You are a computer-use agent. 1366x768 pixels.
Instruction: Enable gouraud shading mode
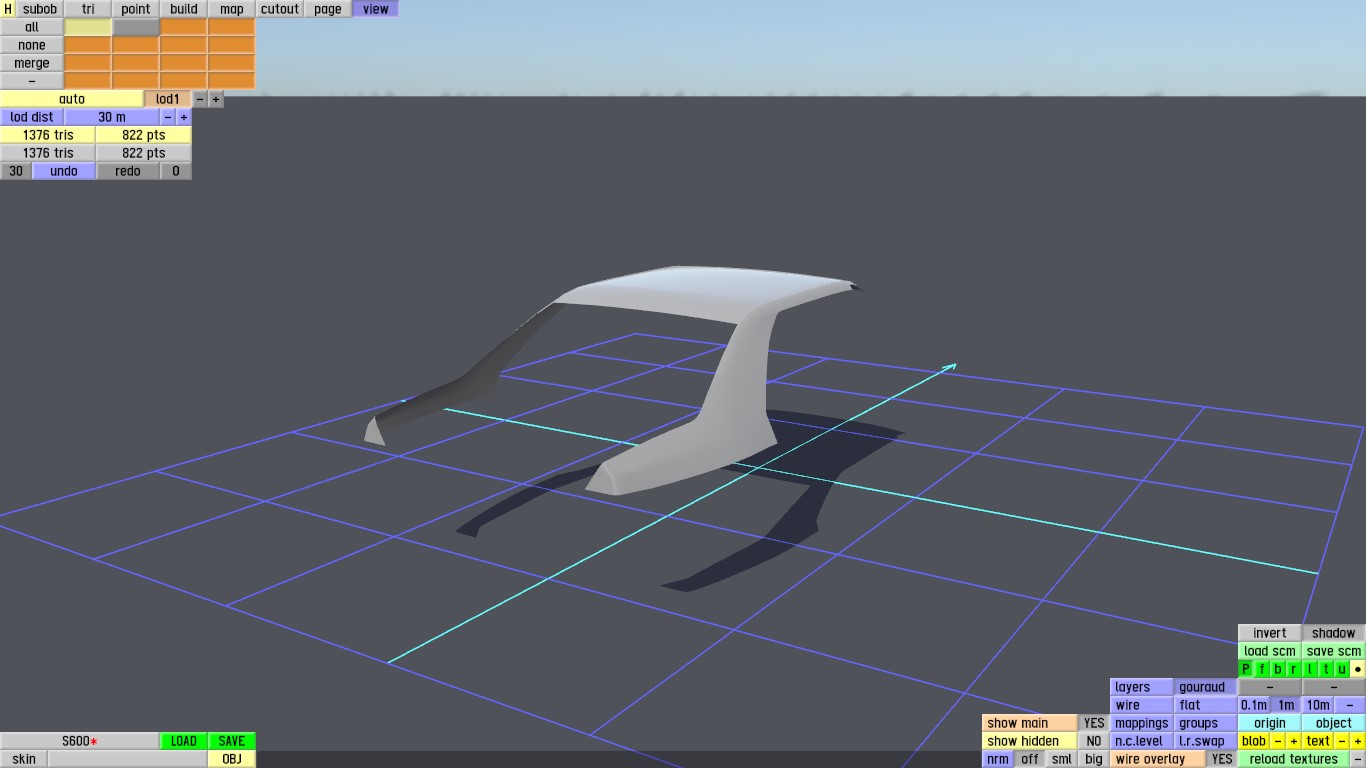[1206, 687]
